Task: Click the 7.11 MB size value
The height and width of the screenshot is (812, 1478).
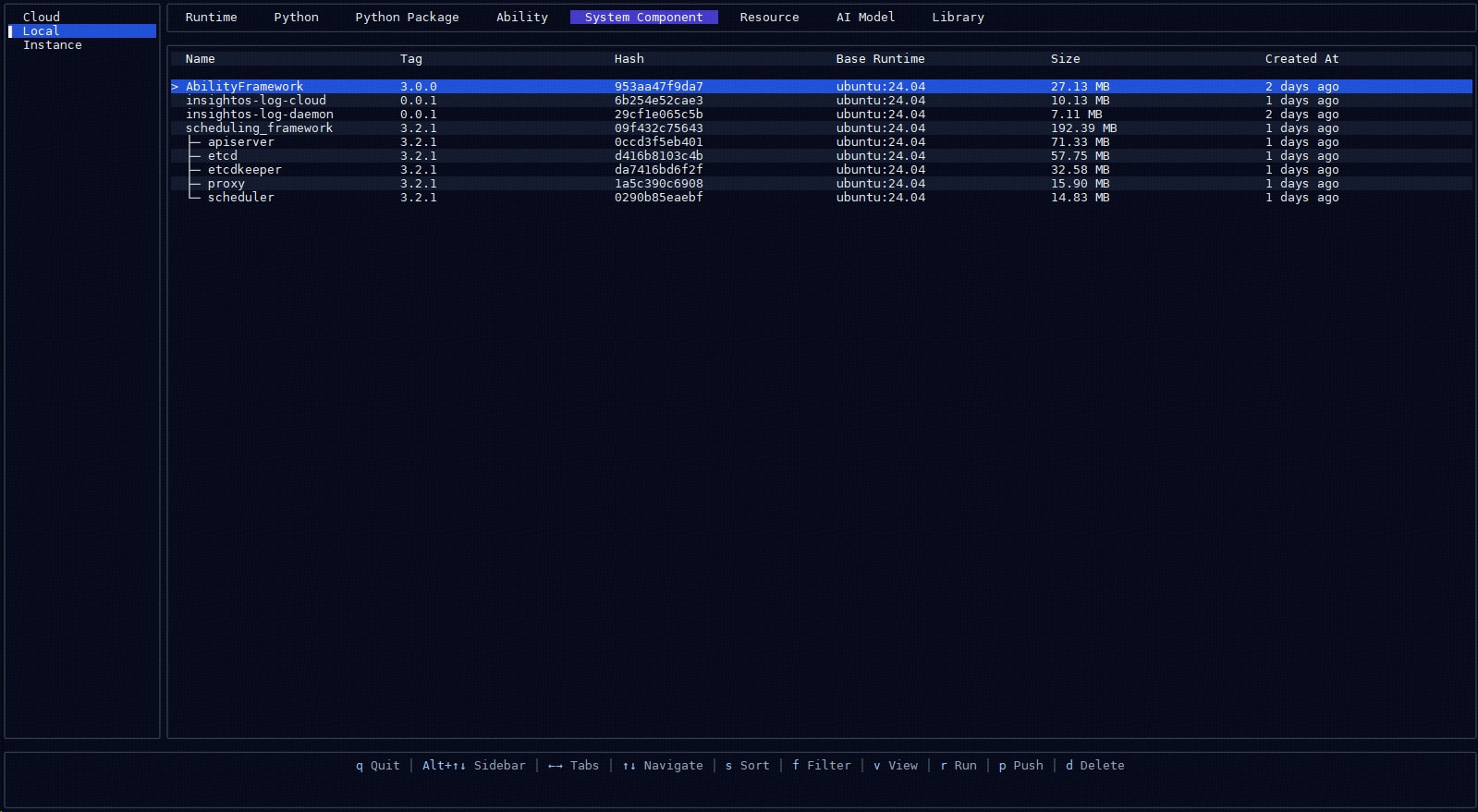Action: pos(1077,114)
